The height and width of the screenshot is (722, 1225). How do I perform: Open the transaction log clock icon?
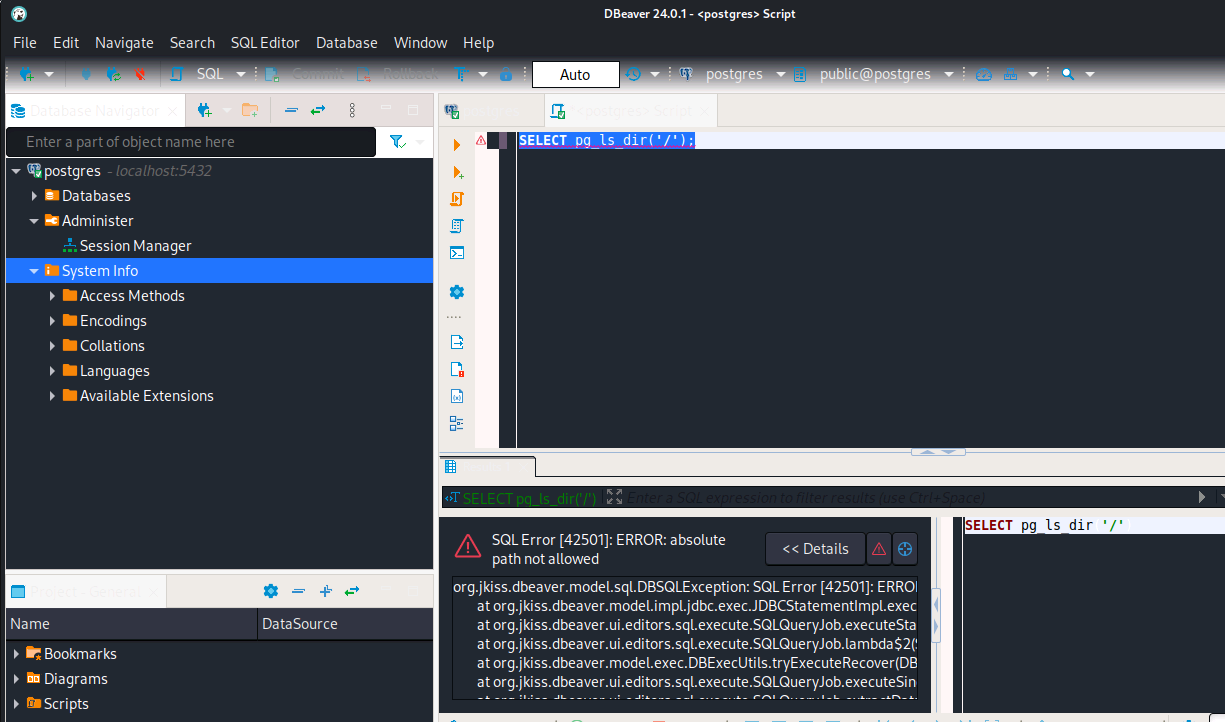[x=633, y=74]
